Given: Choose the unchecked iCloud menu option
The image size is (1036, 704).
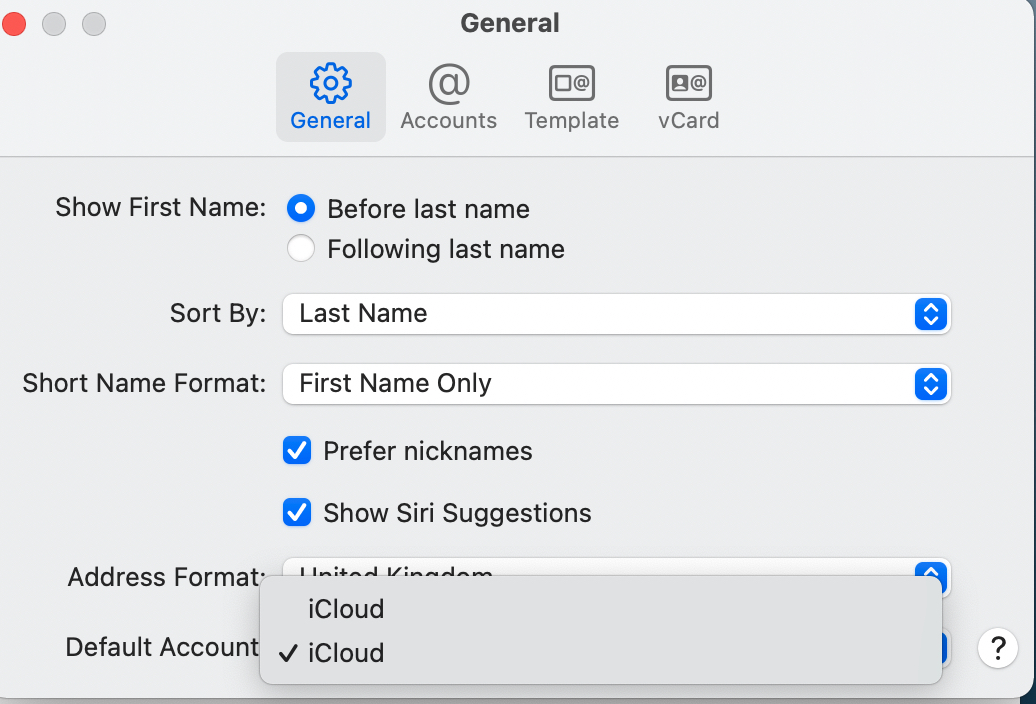Looking at the screenshot, I should tap(346, 609).
